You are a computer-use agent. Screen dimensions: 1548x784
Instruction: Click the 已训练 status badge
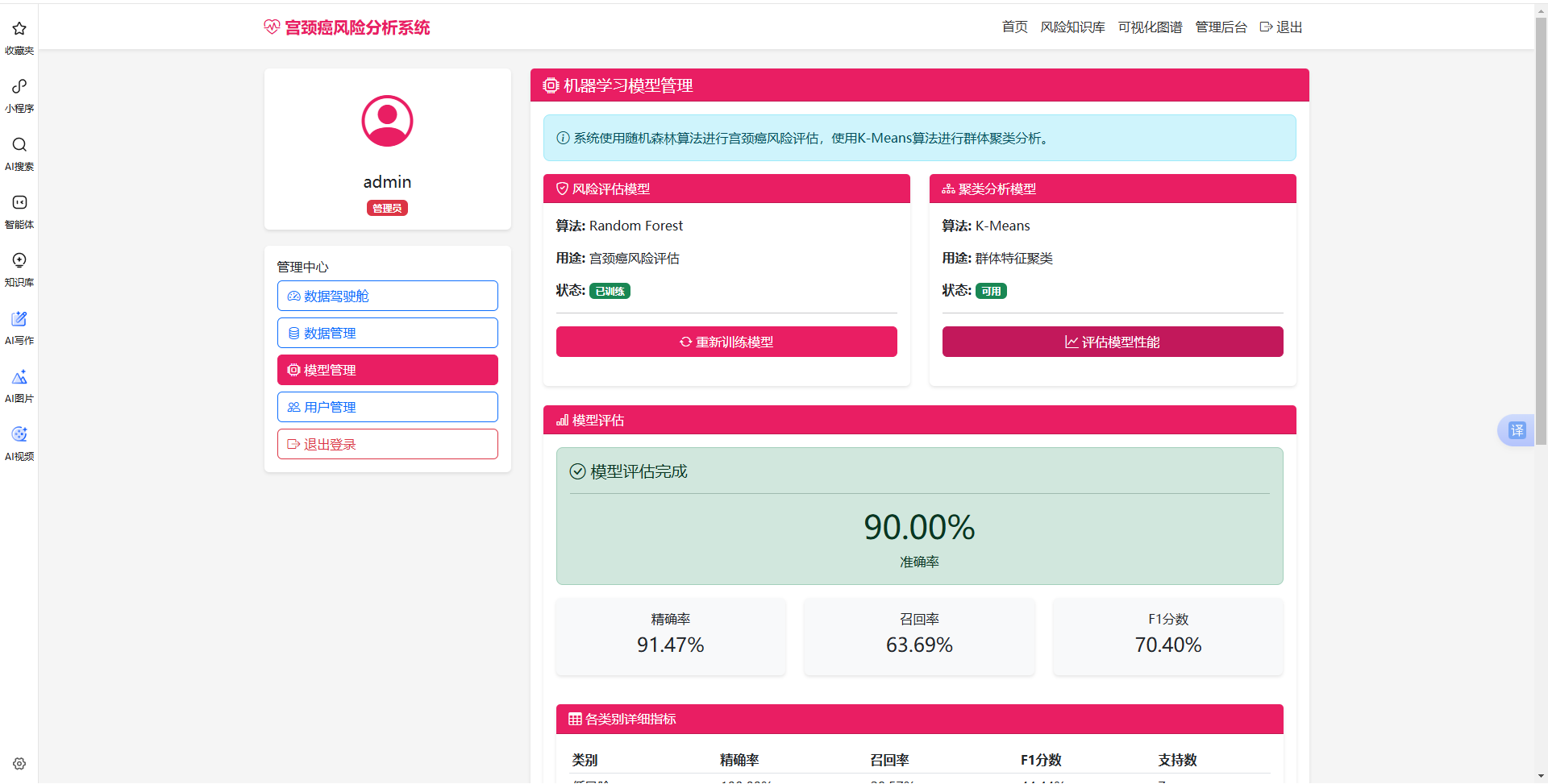point(610,291)
